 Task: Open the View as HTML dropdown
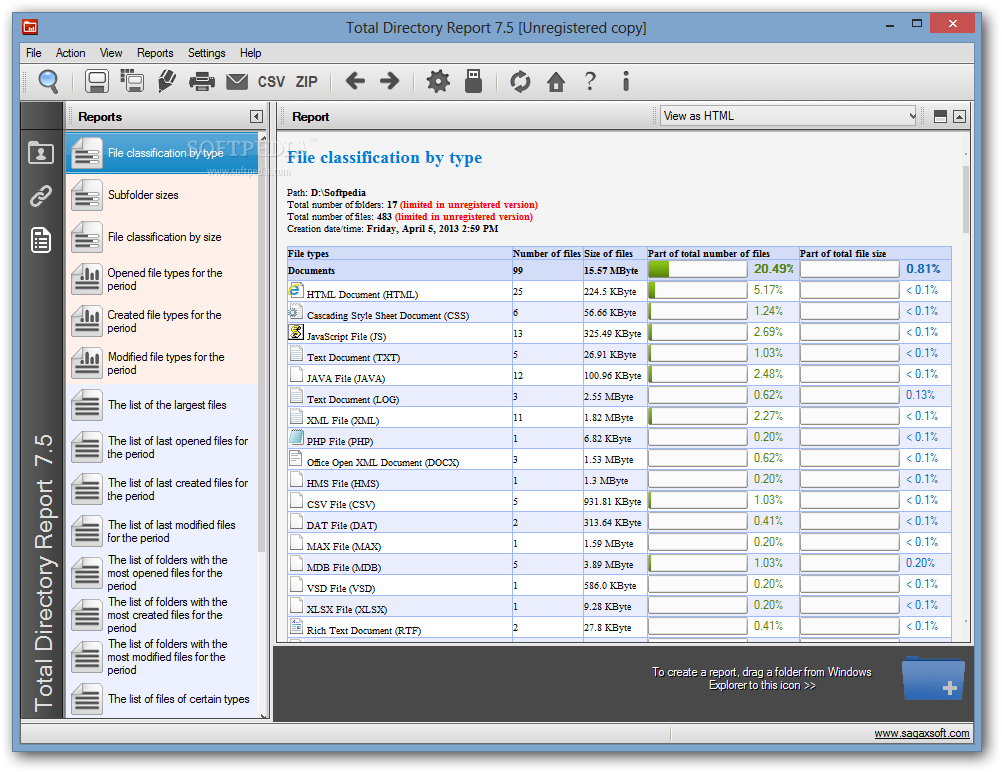pyautogui.click(x=789, y=116)
